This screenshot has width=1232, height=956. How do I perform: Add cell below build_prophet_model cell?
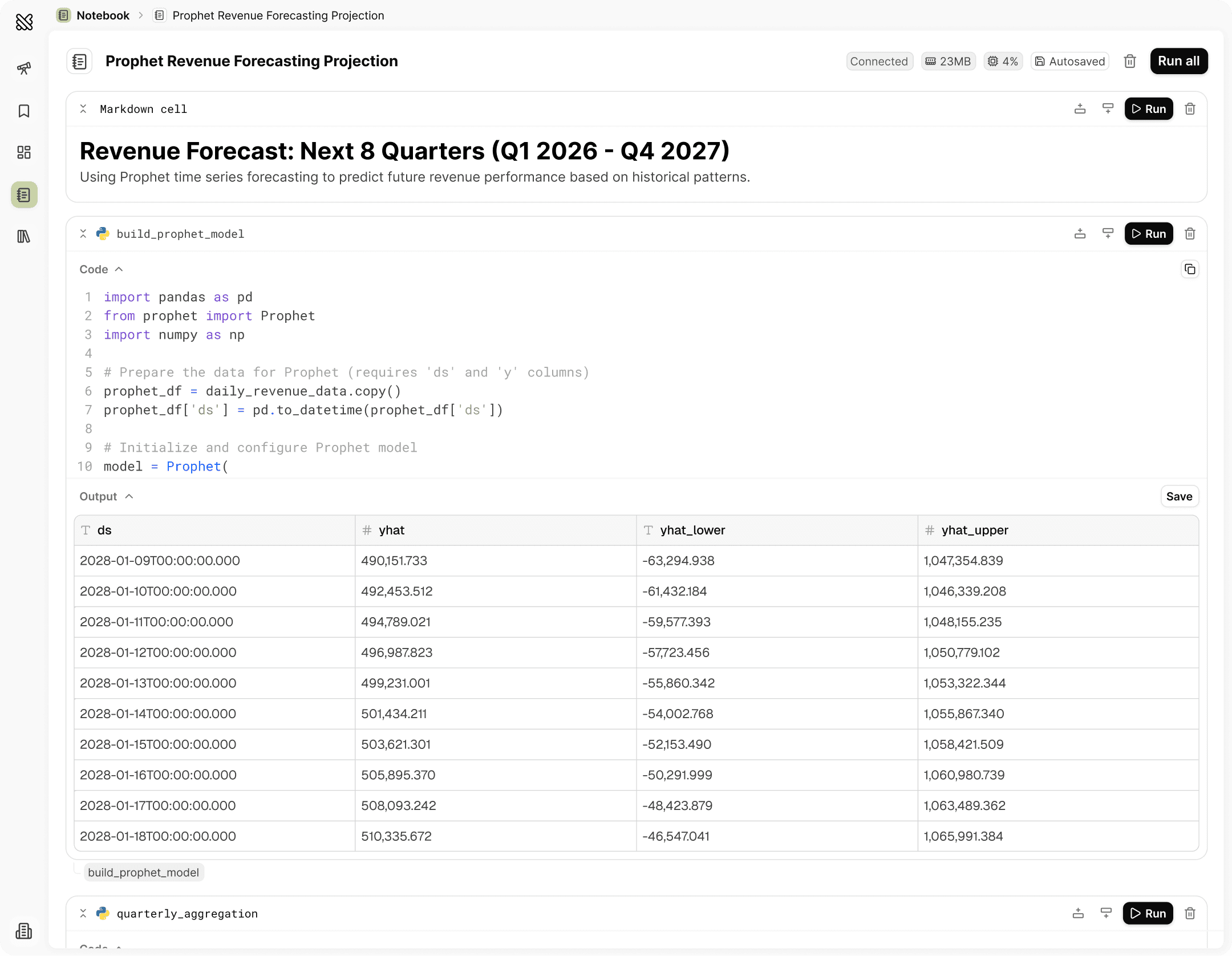(1108, 234)
